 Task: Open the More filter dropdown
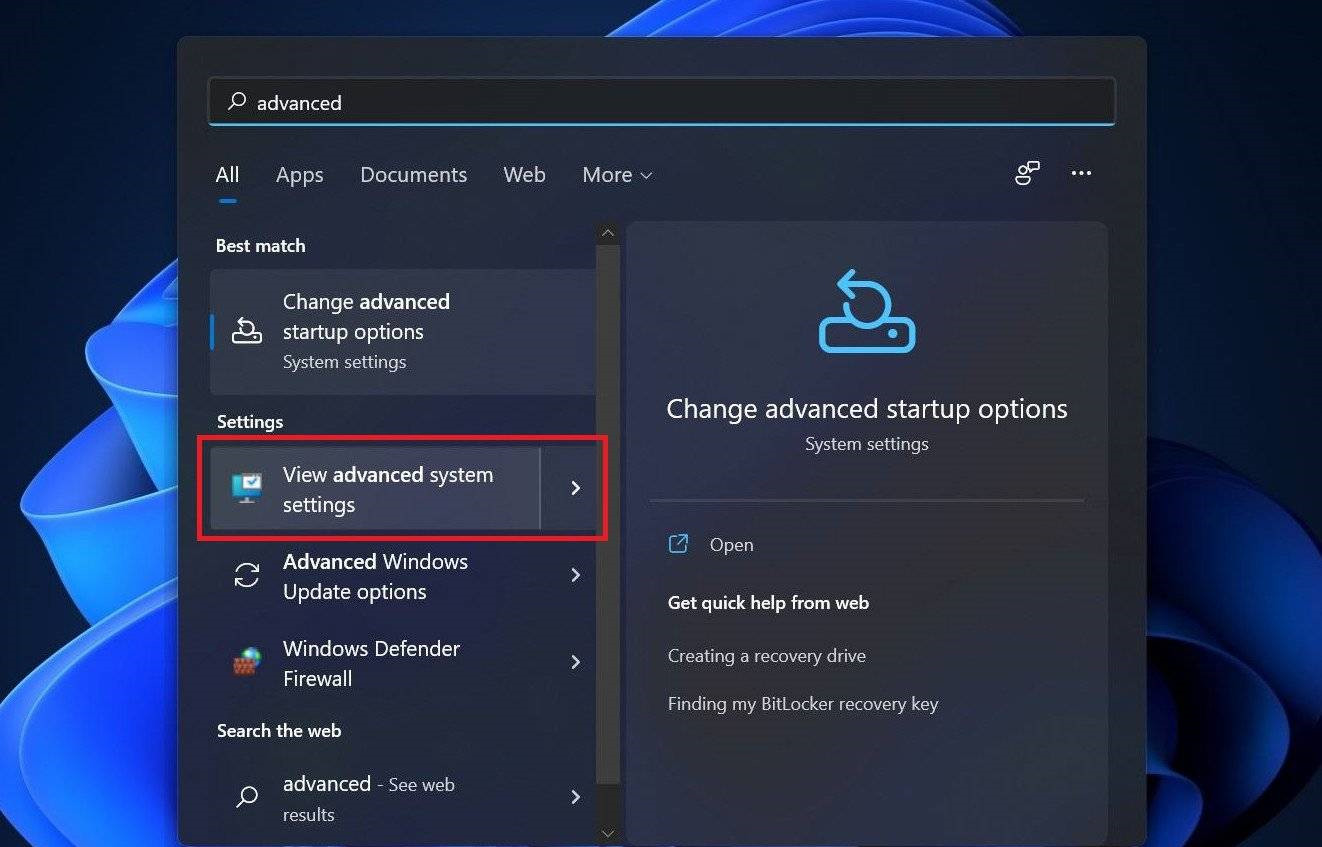coord(616,174)
